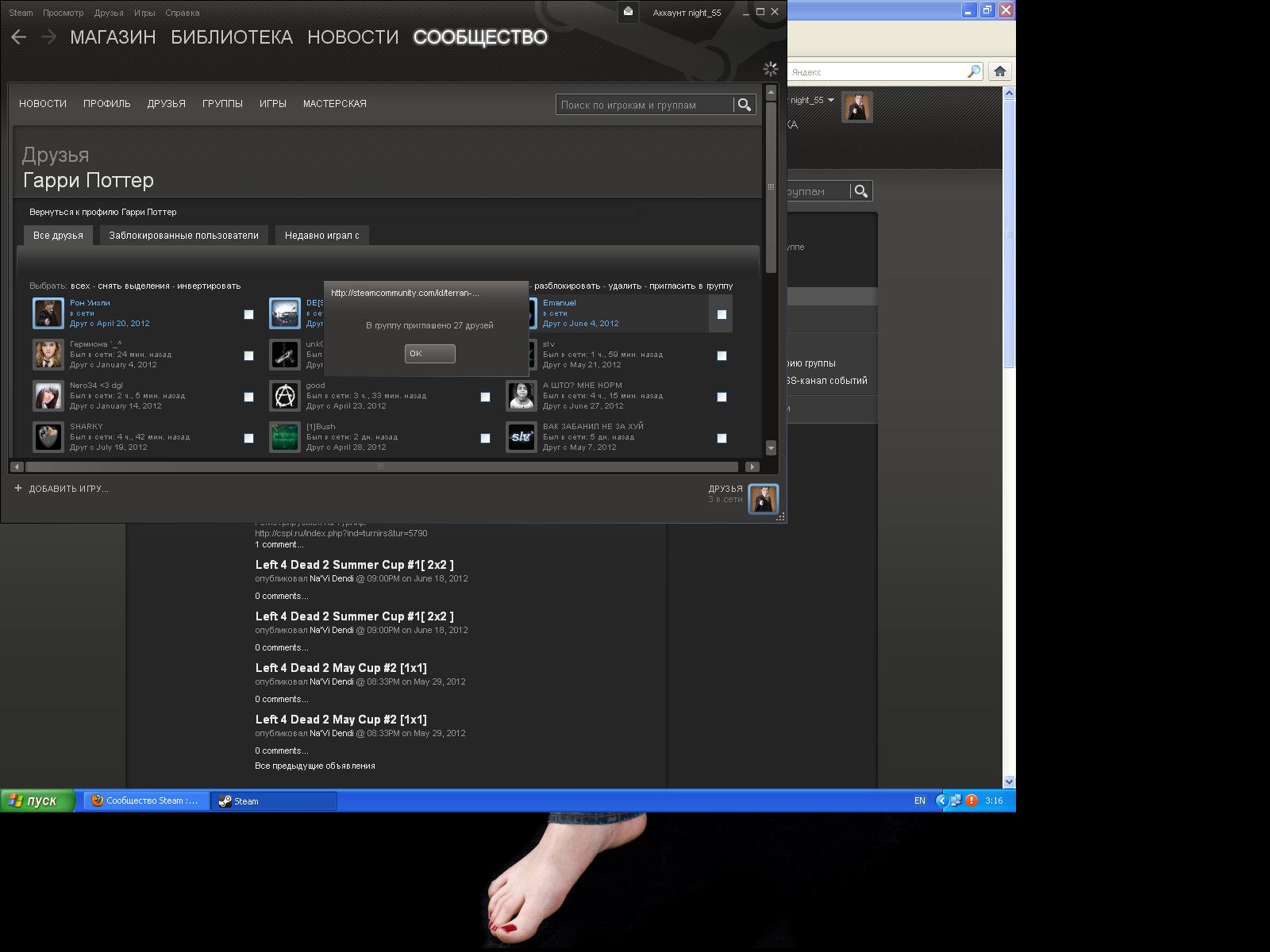Open the Steam inbox envelope icon

(x=628, y=12)
